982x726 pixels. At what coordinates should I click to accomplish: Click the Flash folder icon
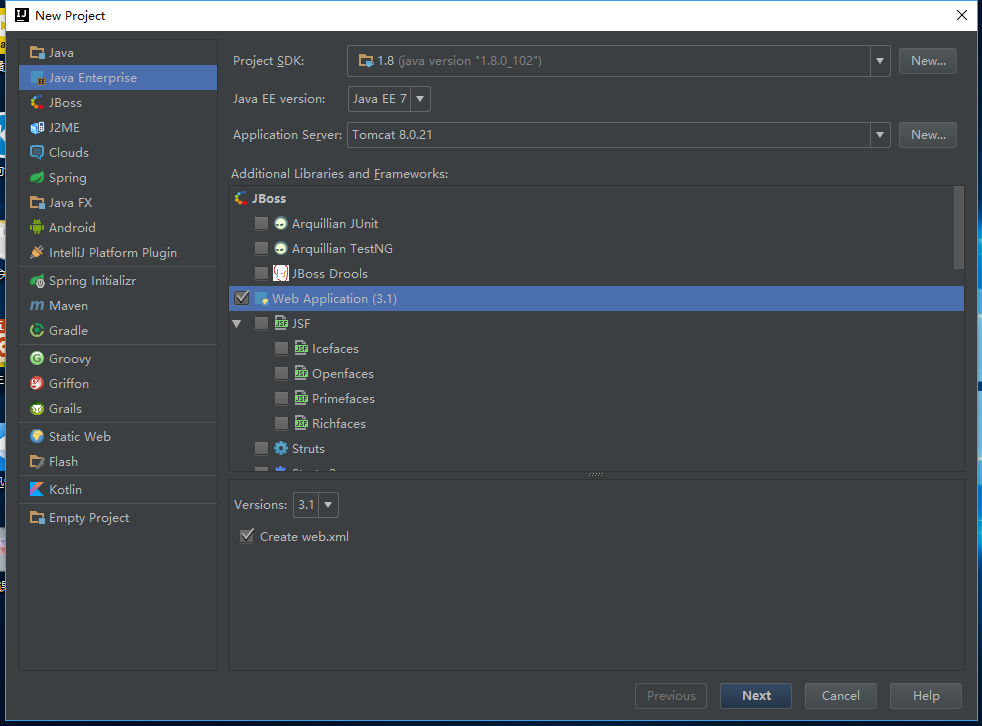(x=37, y=462)
